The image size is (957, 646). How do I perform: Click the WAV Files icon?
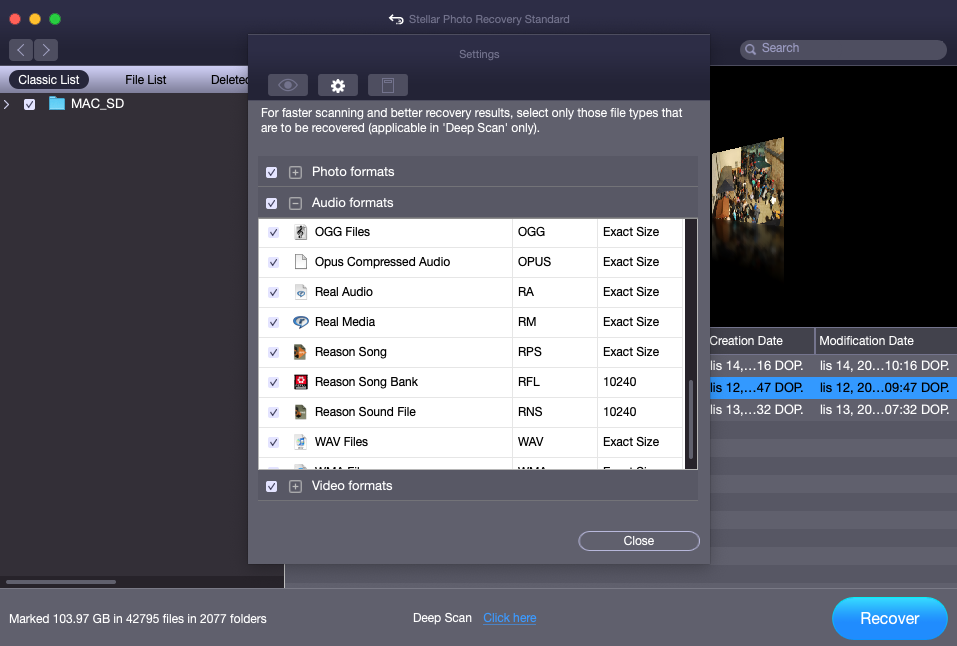click(300, 441)
